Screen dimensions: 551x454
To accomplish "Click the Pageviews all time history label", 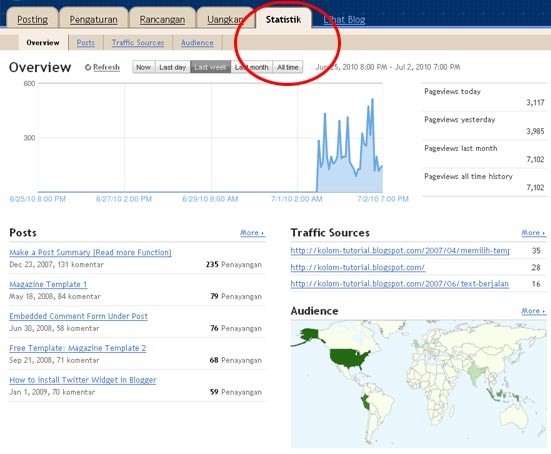I will point(468,176).
